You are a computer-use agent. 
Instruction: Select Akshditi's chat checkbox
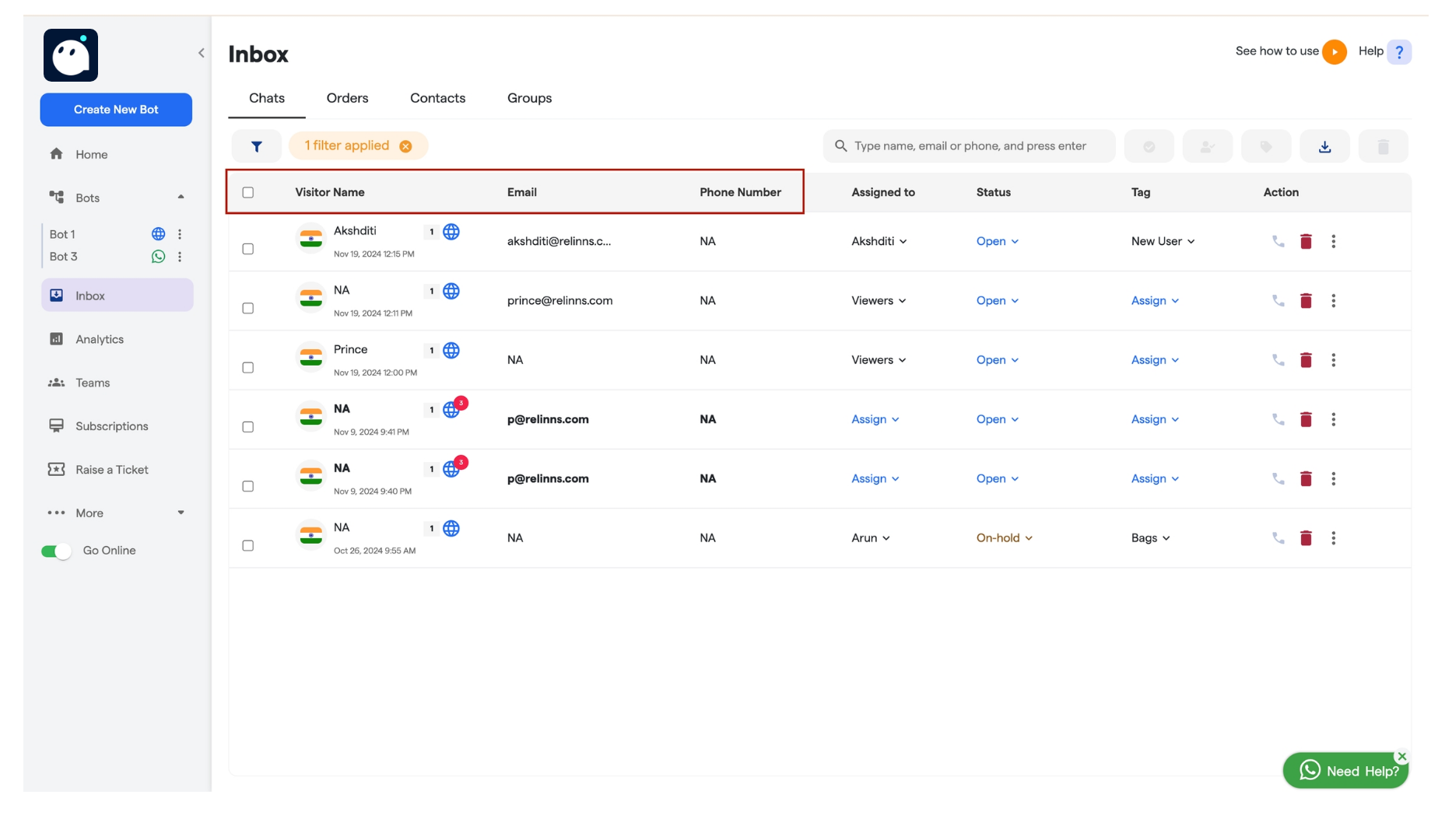(248, 249)
